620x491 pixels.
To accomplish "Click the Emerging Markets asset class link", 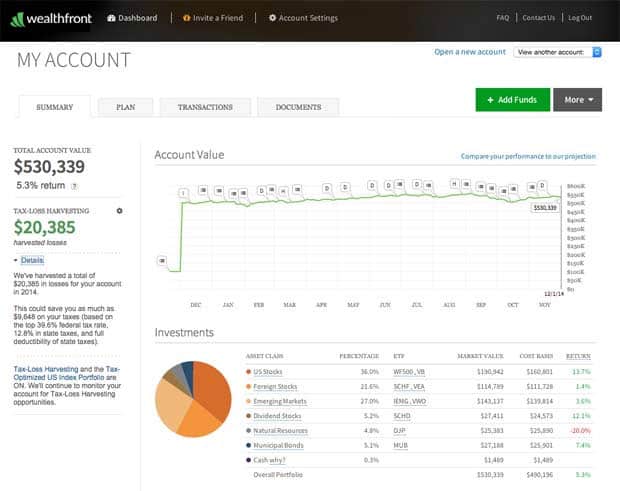I will (280, 401).
